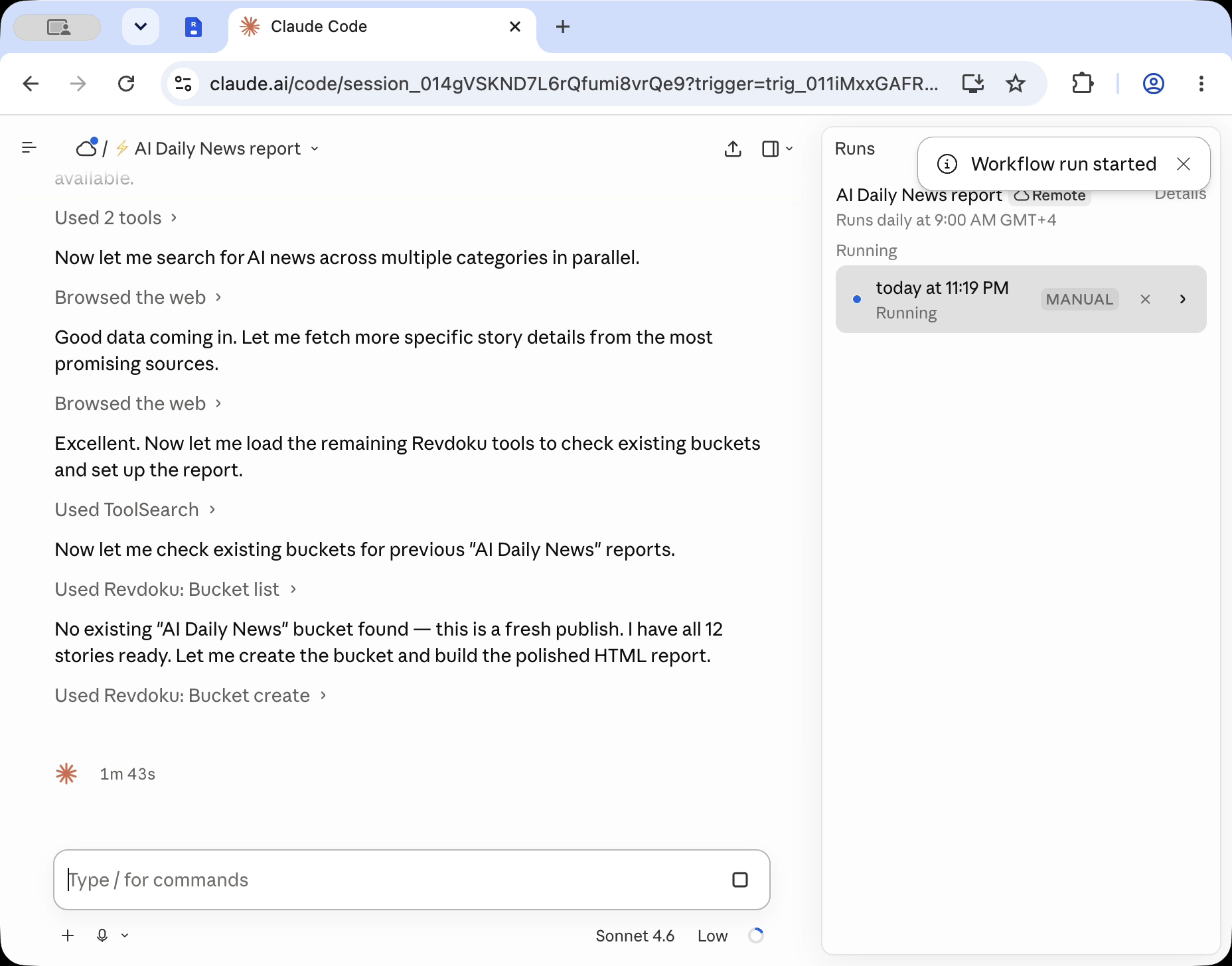This screenshot has height=966, width=1232.
Task: Expand the Used 2 tools section
Action: 116,218
